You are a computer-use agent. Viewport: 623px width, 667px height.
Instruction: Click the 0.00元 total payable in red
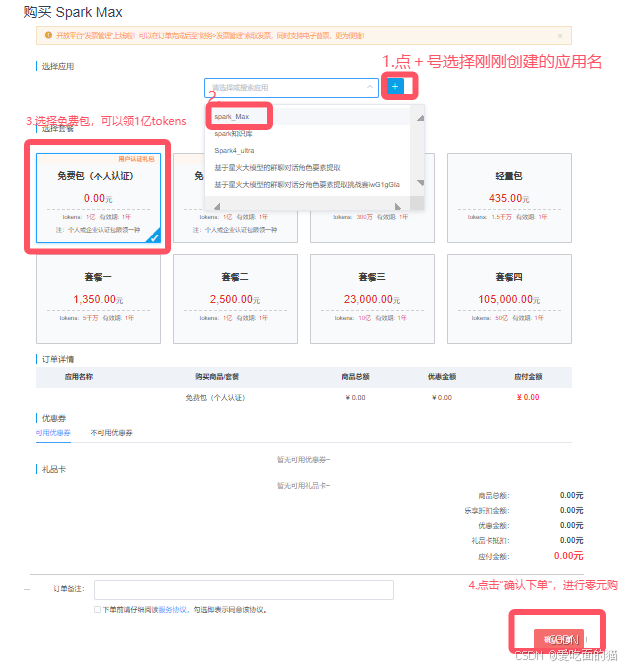click(568, 556)
